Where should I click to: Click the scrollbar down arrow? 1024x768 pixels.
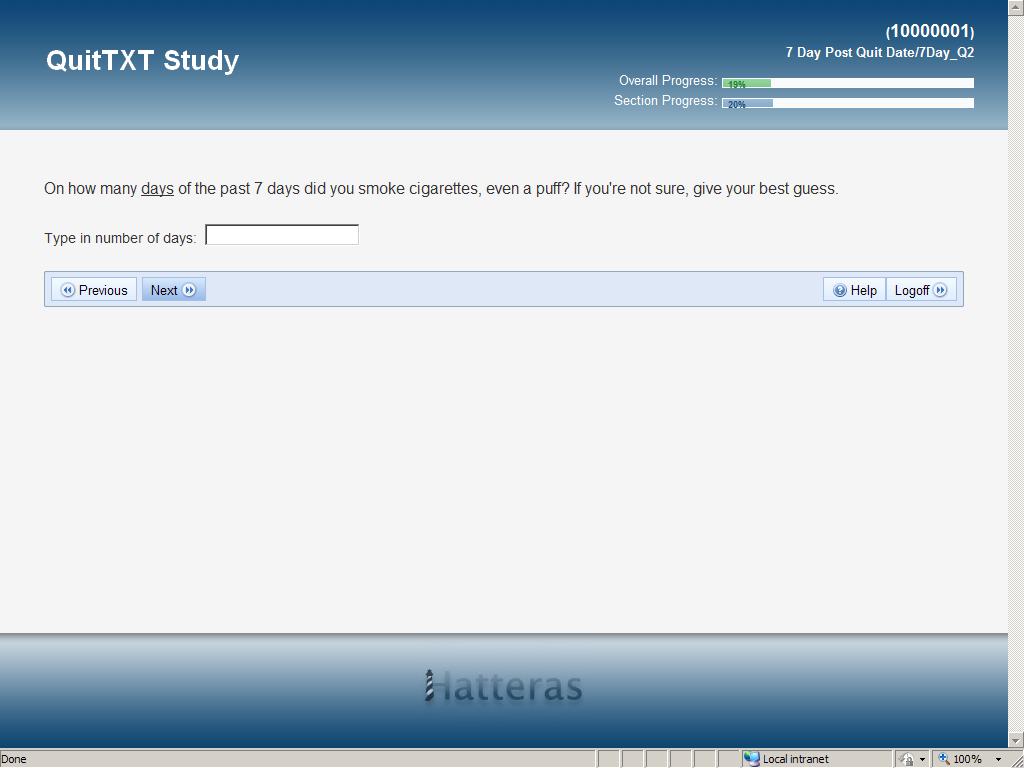coord(1016,740)
